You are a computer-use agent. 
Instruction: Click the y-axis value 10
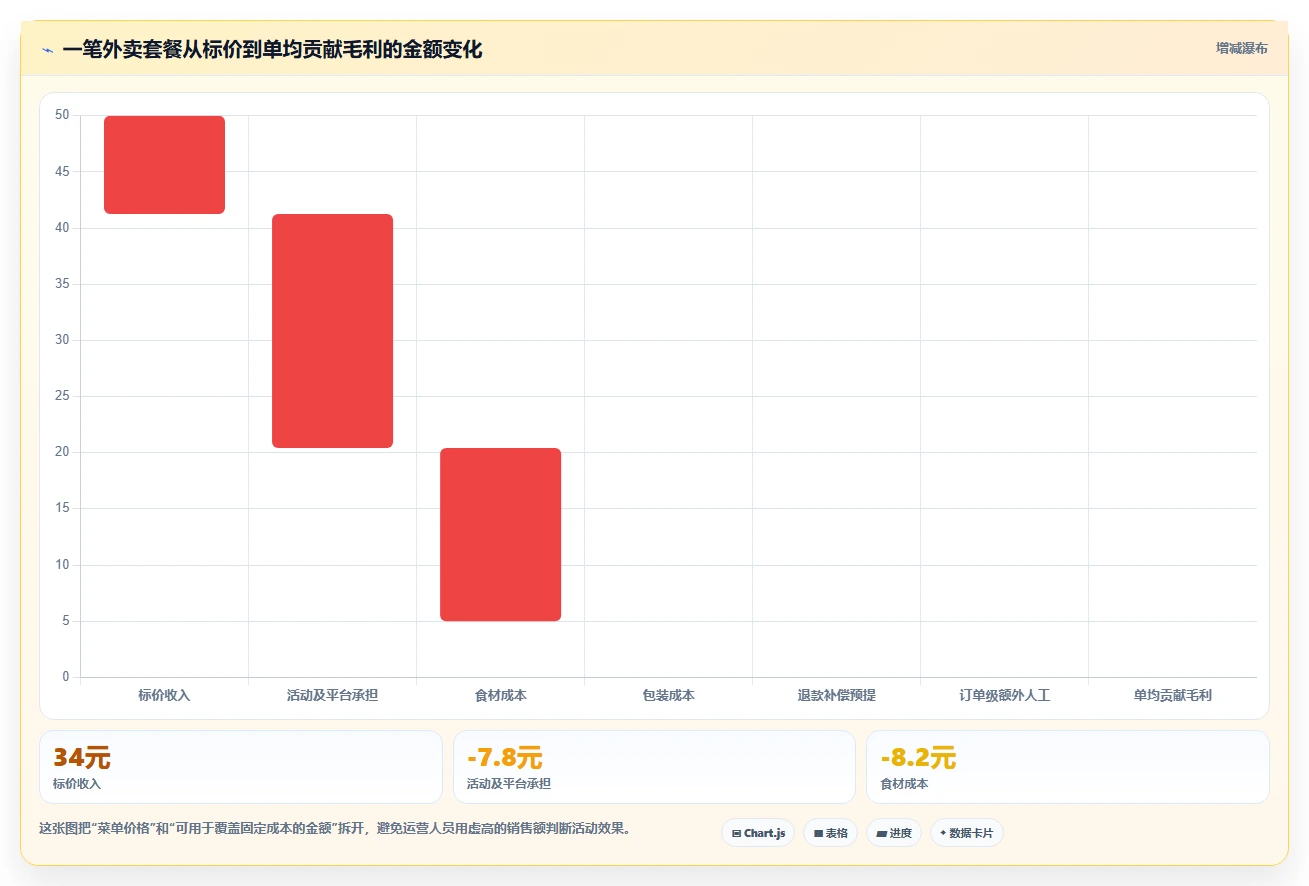click(62, 565)
